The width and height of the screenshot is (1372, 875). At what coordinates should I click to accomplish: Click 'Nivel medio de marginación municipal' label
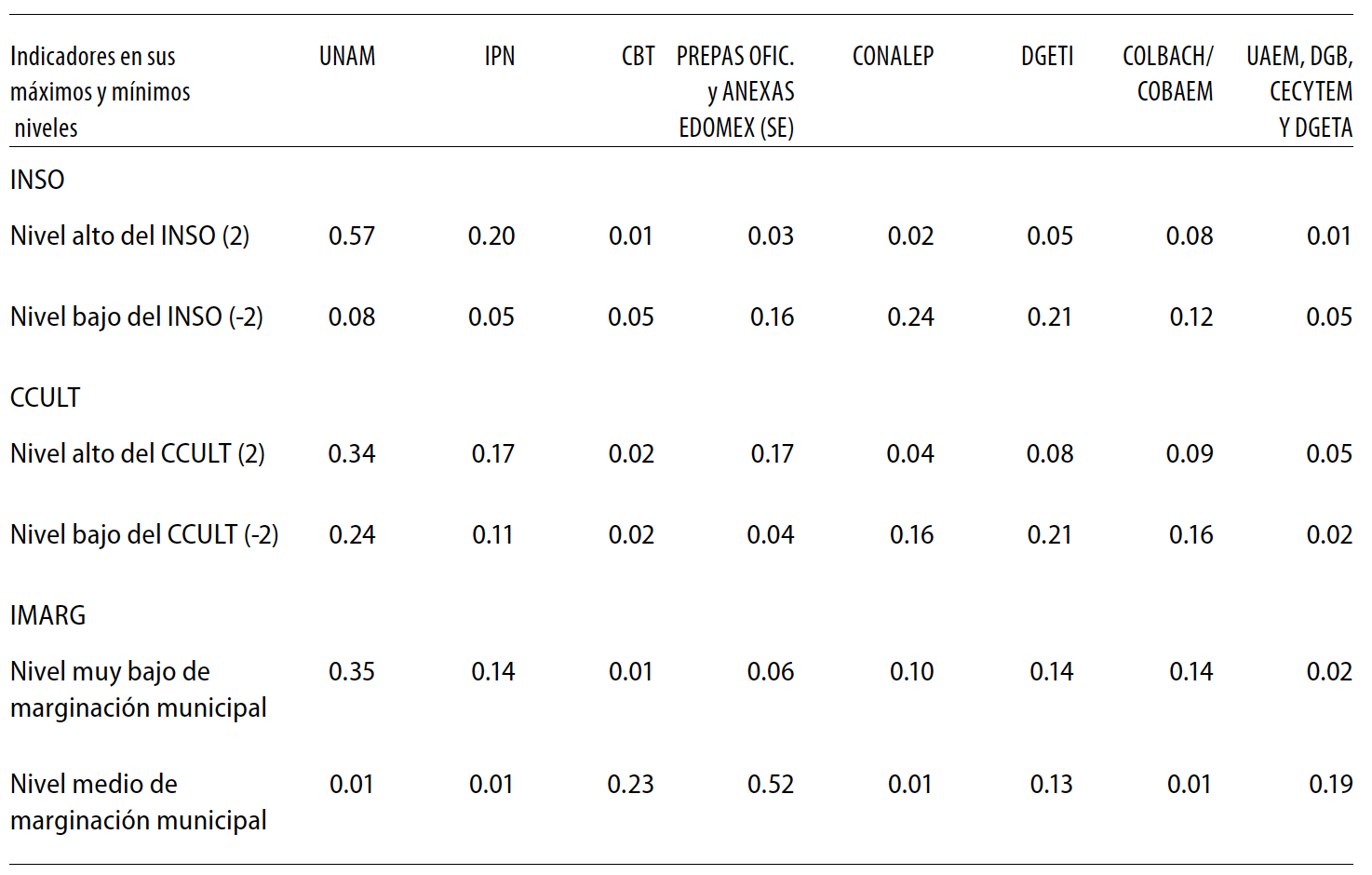[138, 802]
